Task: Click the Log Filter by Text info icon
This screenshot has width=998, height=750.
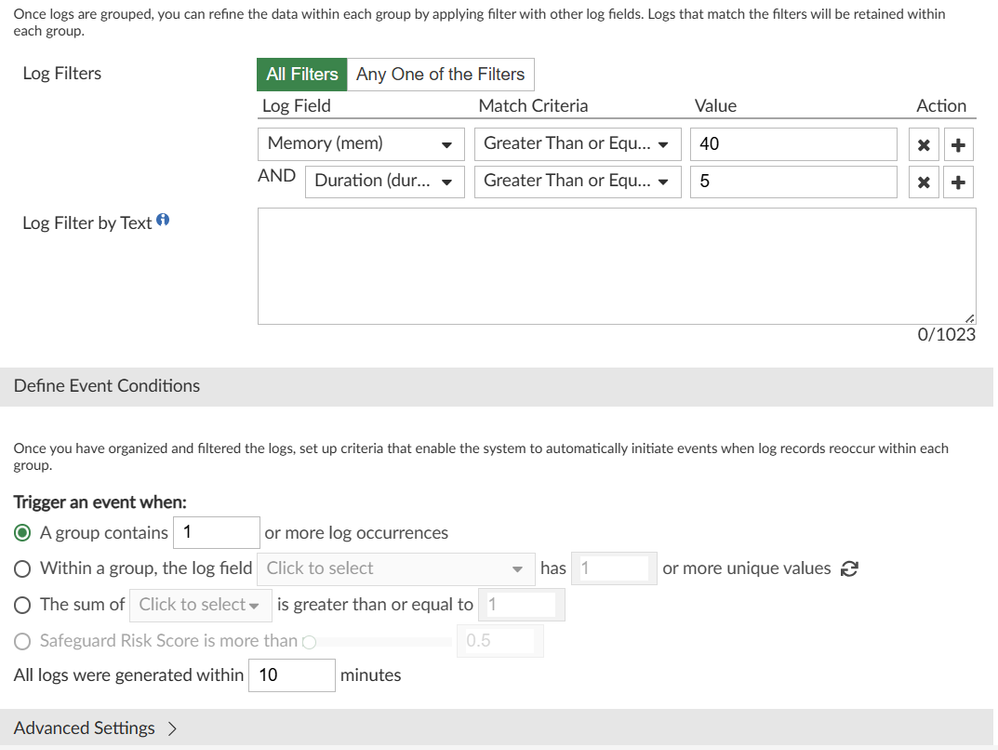Action: pyautogui.click(x=163, y=221)
